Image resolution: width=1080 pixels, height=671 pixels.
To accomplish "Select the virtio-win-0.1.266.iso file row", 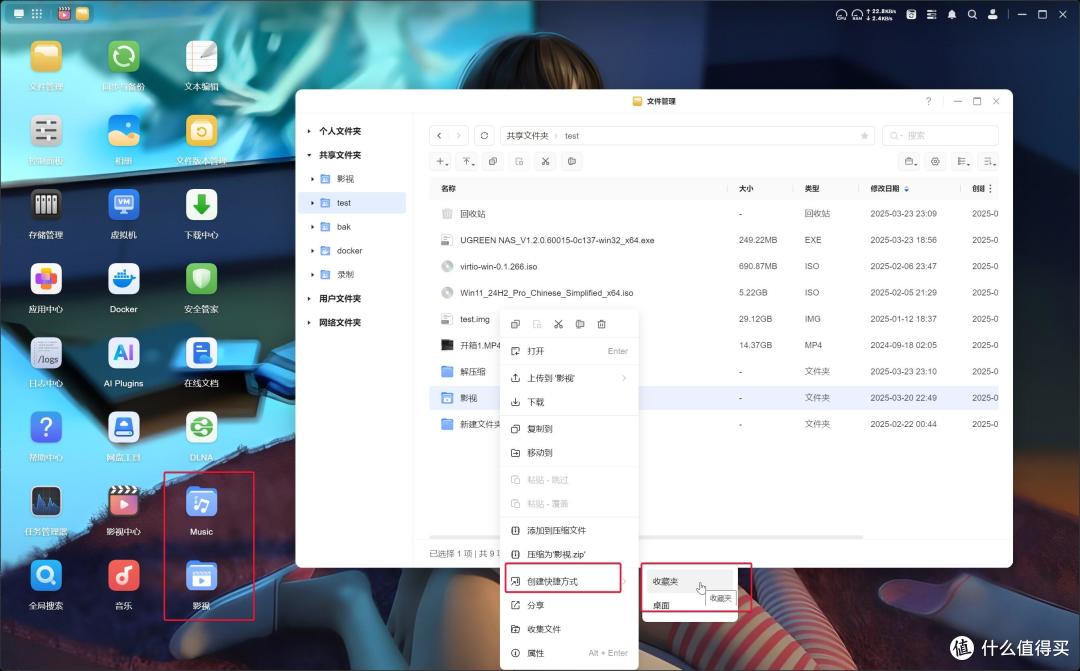I will (714, 267).
